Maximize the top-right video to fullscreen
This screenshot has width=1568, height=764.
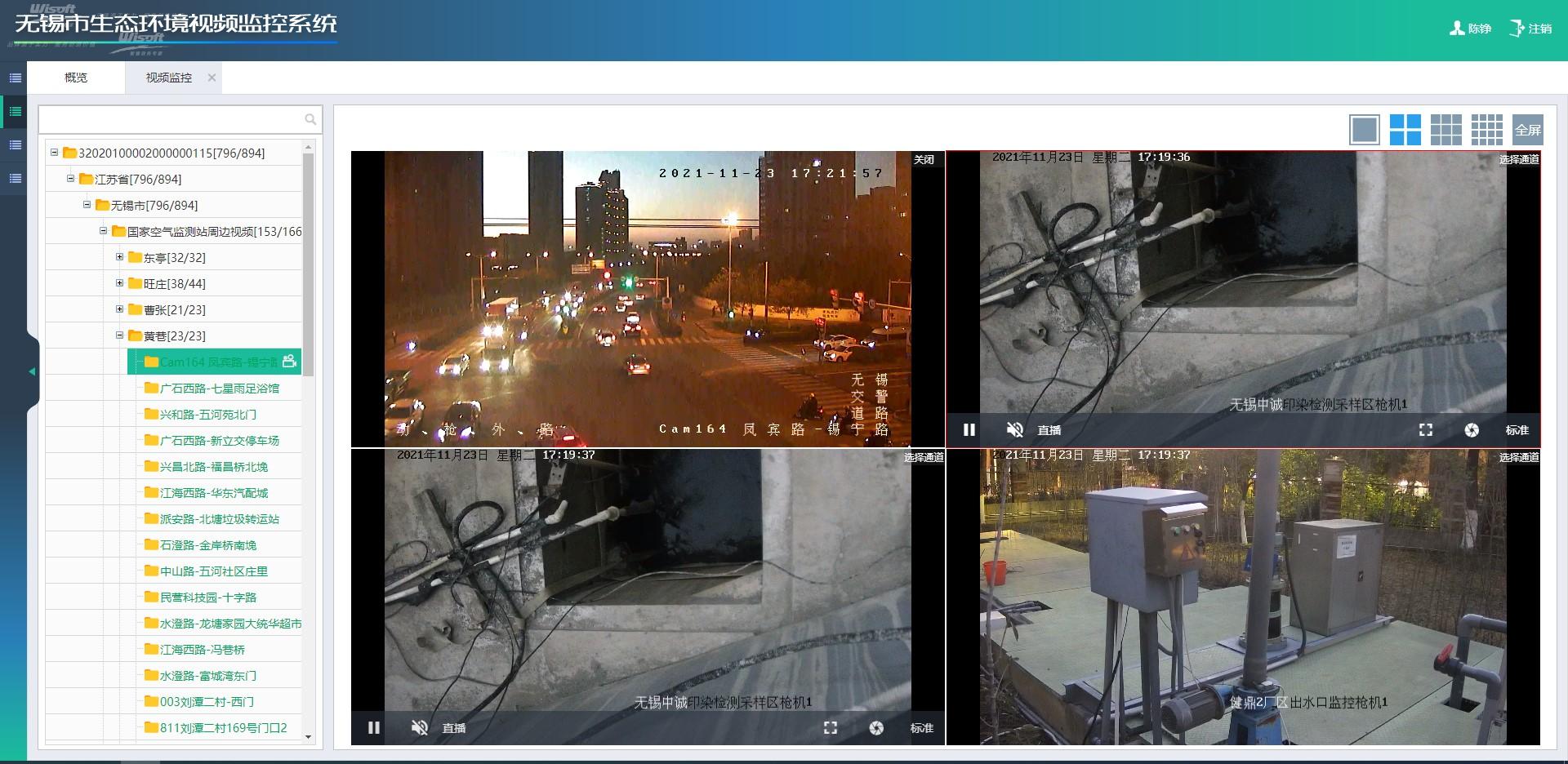(1426, 430)
